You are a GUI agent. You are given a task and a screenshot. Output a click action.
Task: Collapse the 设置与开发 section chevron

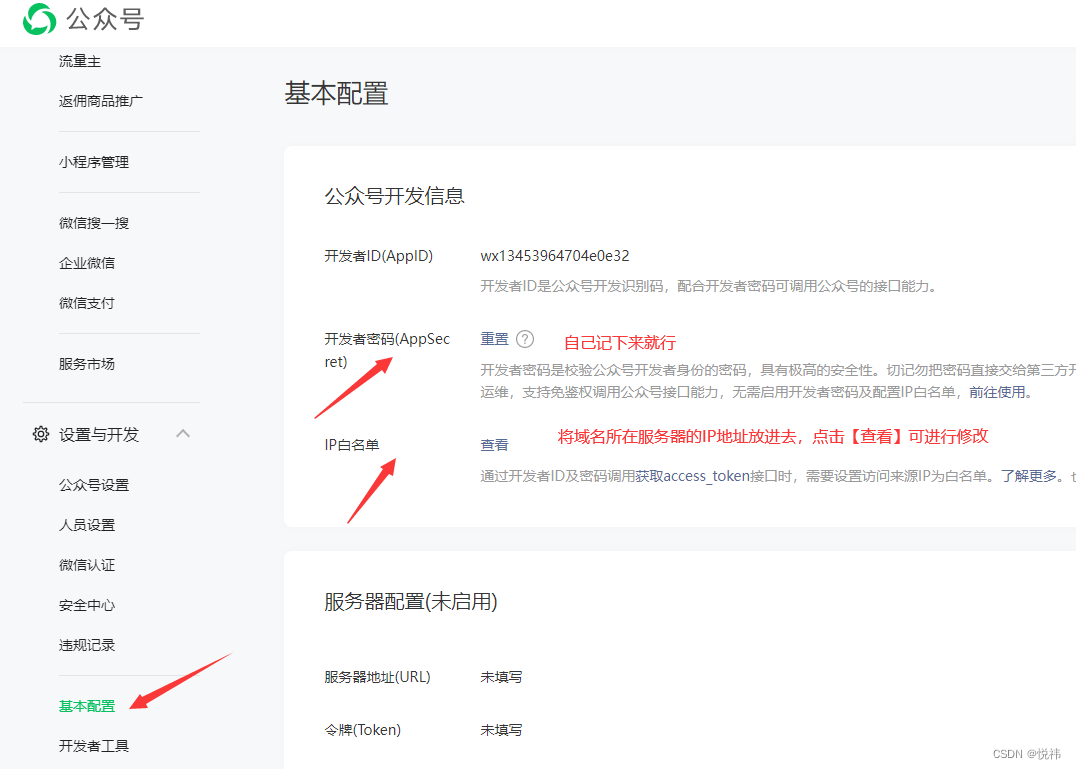point(183,434)
